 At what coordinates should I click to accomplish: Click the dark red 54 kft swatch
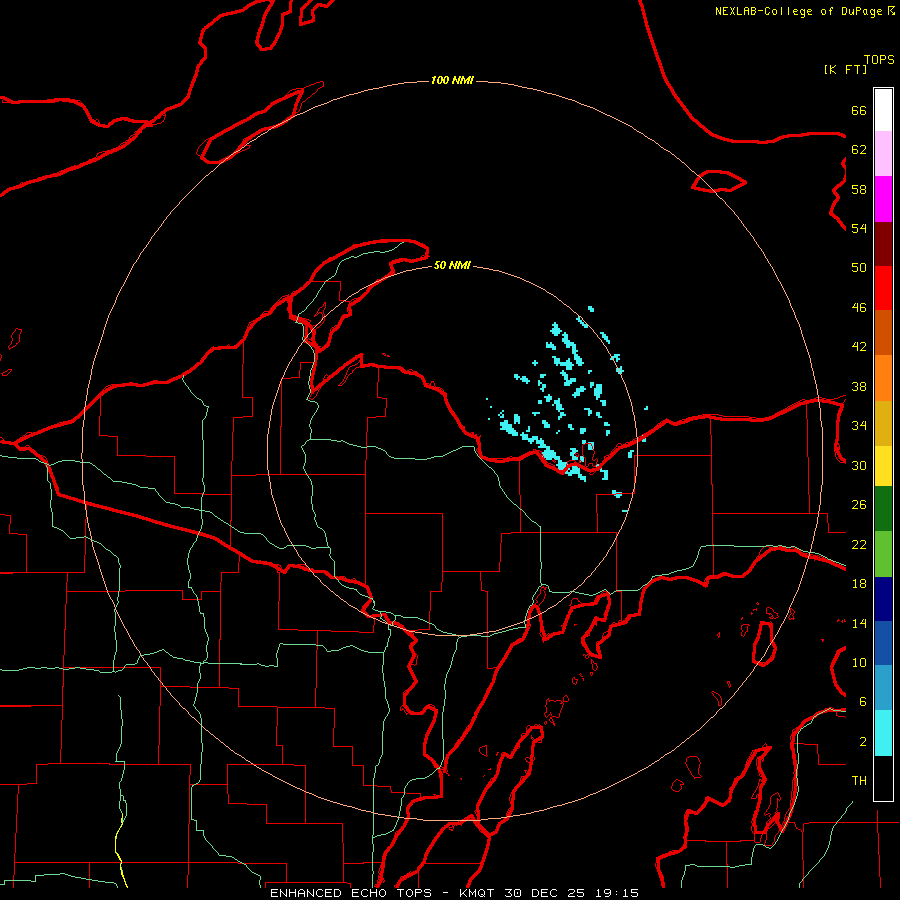click(x=883, y=244)
